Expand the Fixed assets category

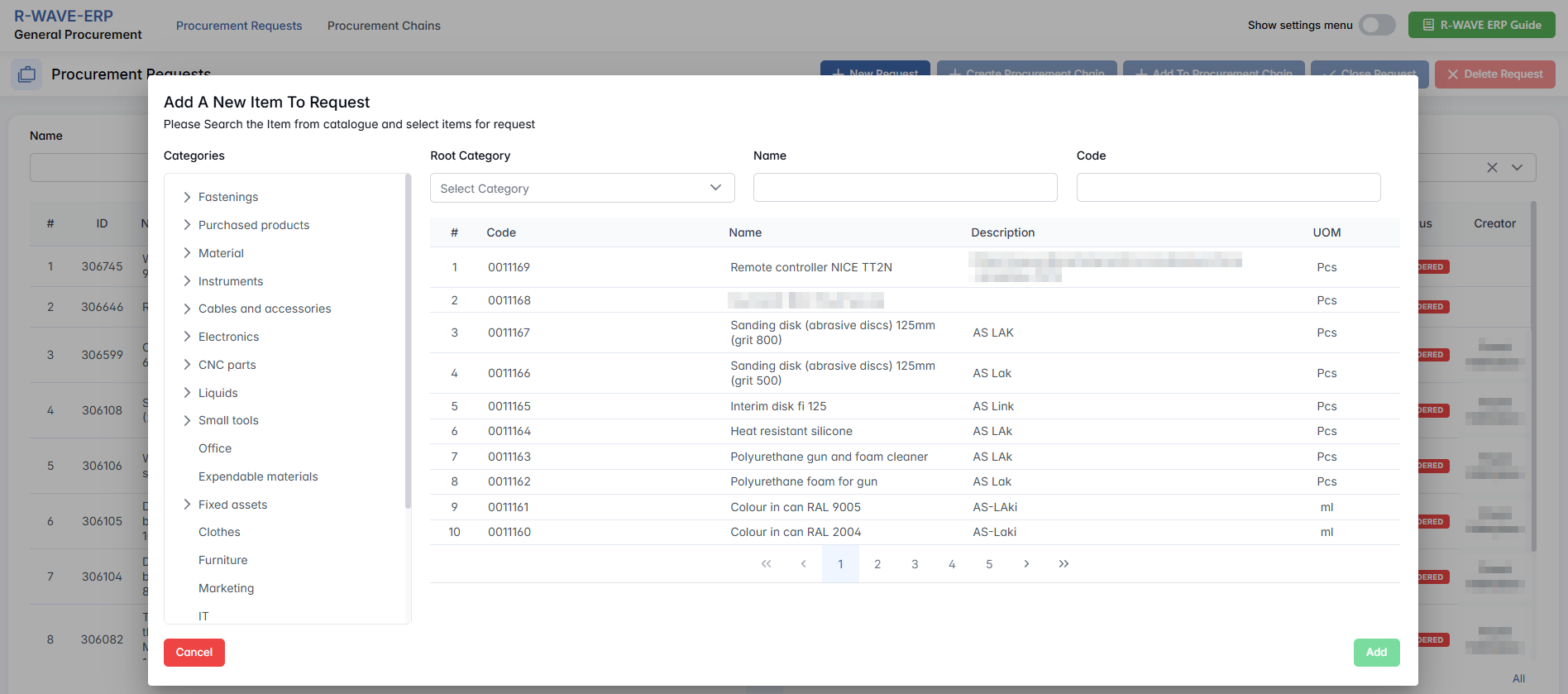[x=187, y=505]
